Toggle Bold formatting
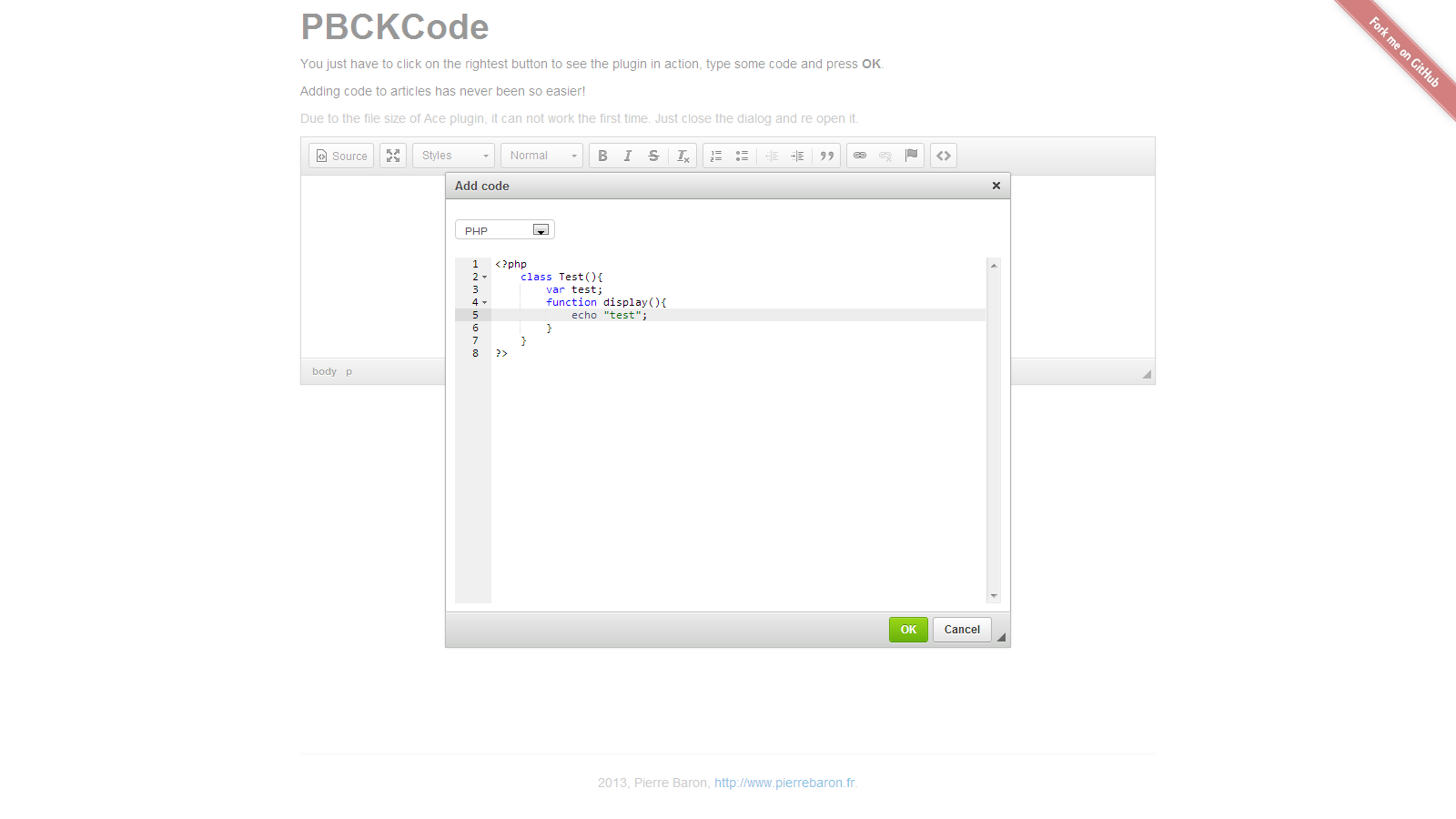Image resolution: width=1456 pixels, height=819 pixels. click(x=602, y=156)
